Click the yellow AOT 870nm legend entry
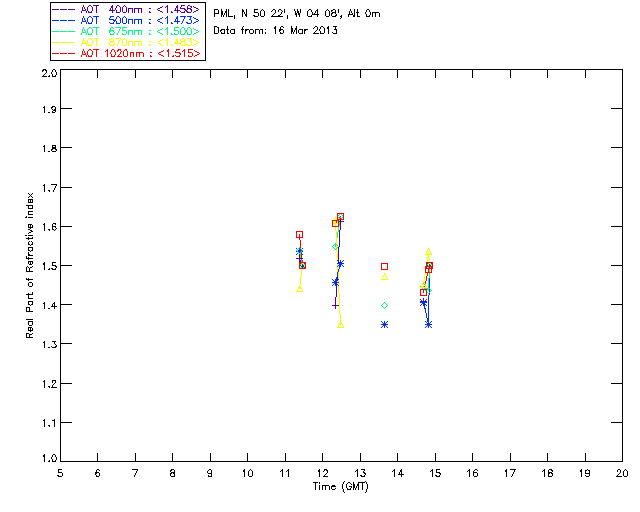This screenshot has height=512, width=640. [127, 42]
